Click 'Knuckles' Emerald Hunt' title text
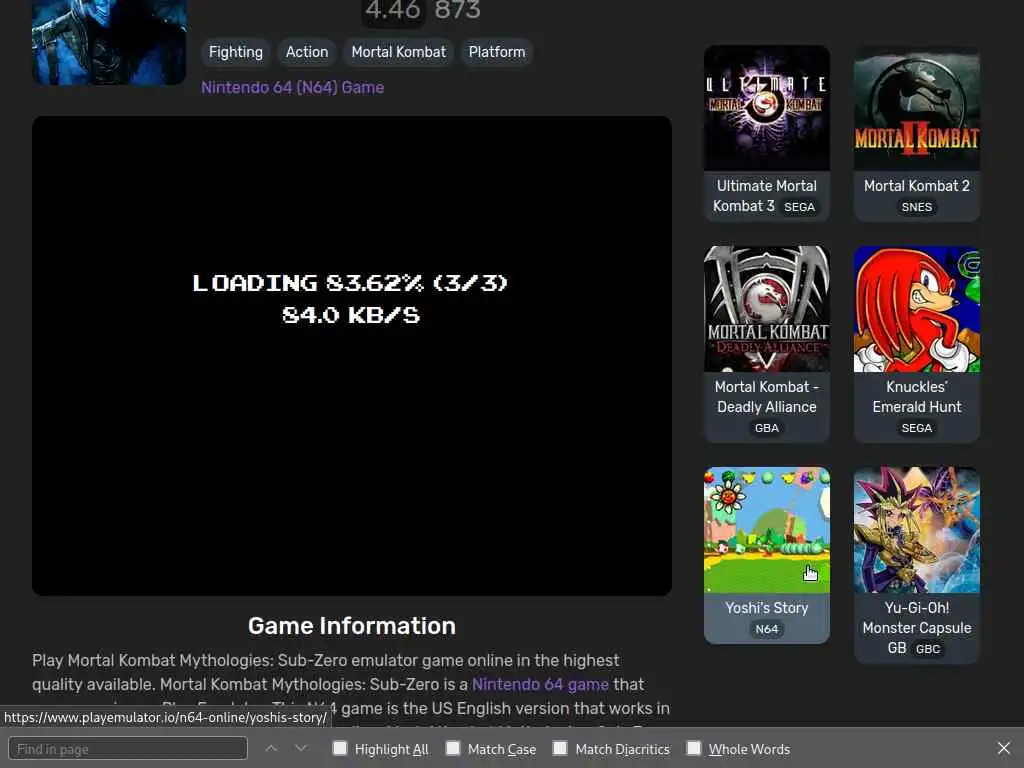This screenshot has width=1024, height=768. (917, 397)
